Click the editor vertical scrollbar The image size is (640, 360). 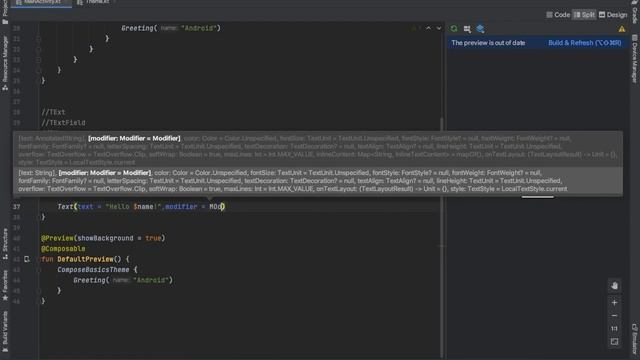click(441, 237)
